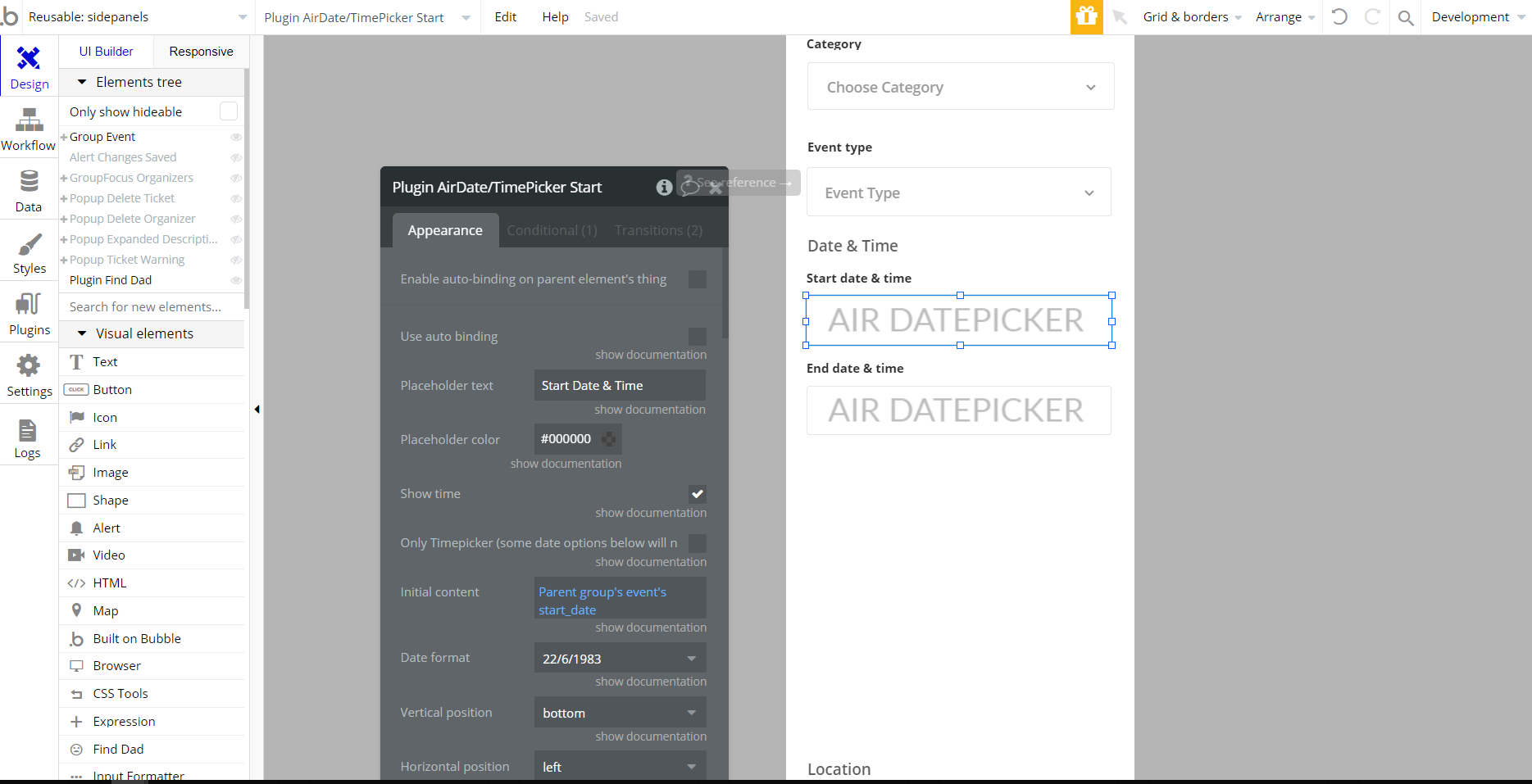This screenshot has width=1532, height=784.
Task: Click the search magnifier icon
Action: click(x=1405, y=17)
